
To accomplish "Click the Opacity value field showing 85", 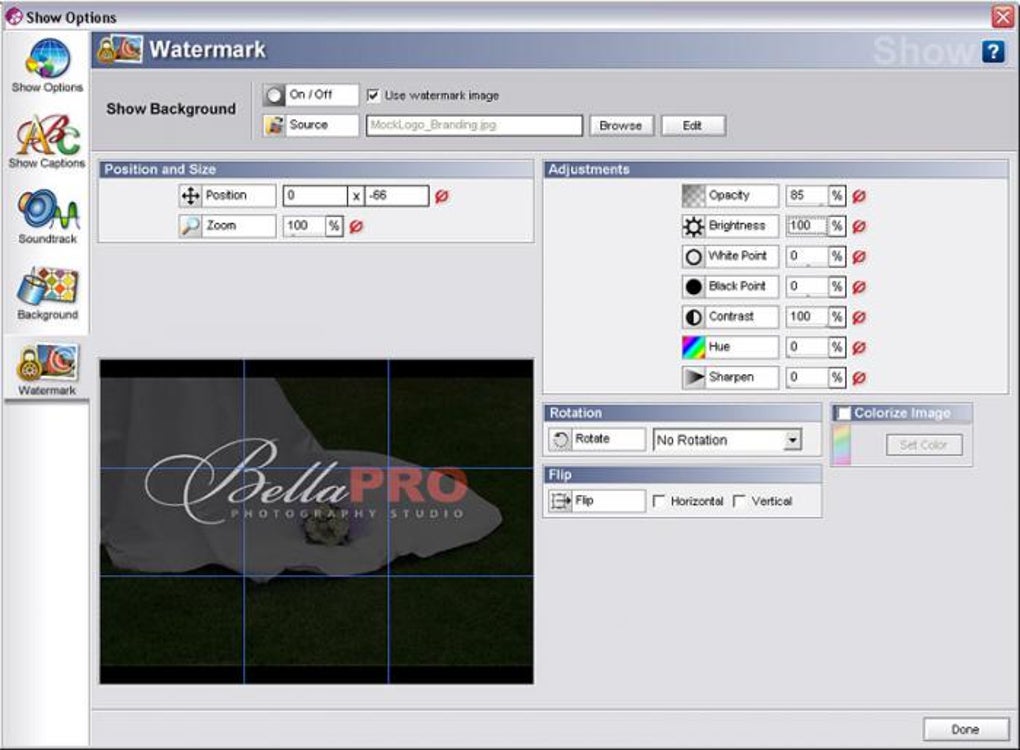I will tap(807, 195).
